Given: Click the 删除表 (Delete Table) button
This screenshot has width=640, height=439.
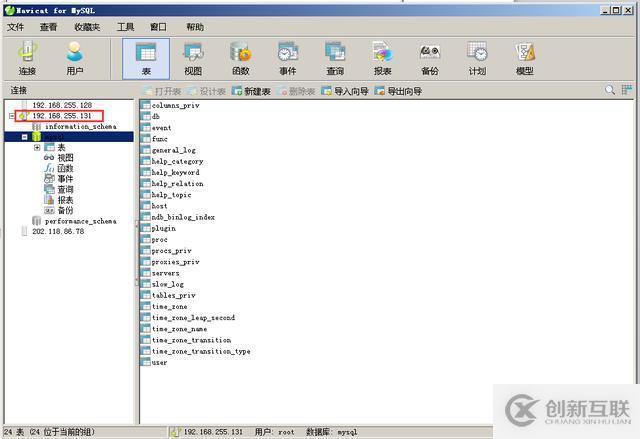Looking at the screenshot, I should click(x=296, y=91).
